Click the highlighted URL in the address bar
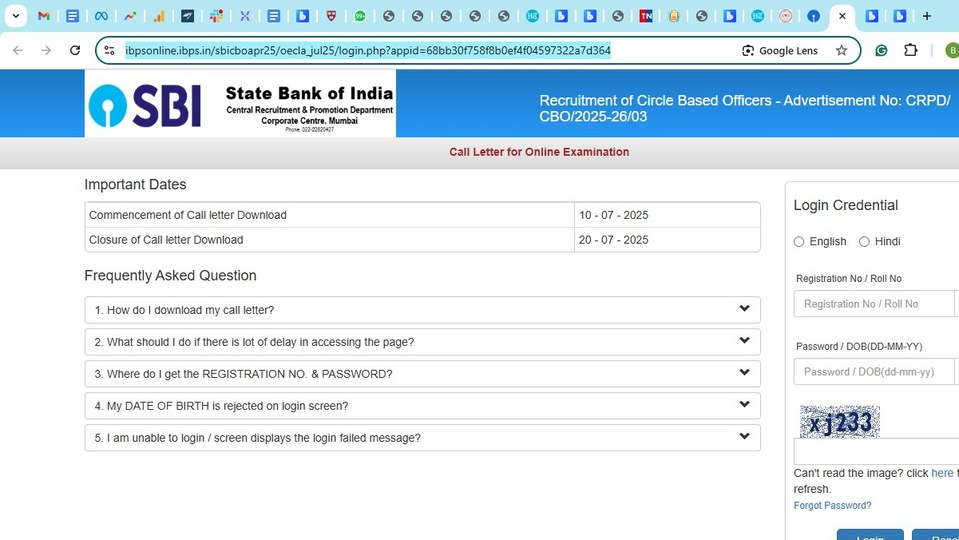This screenshot has width=959, height=540. point(368,51)
